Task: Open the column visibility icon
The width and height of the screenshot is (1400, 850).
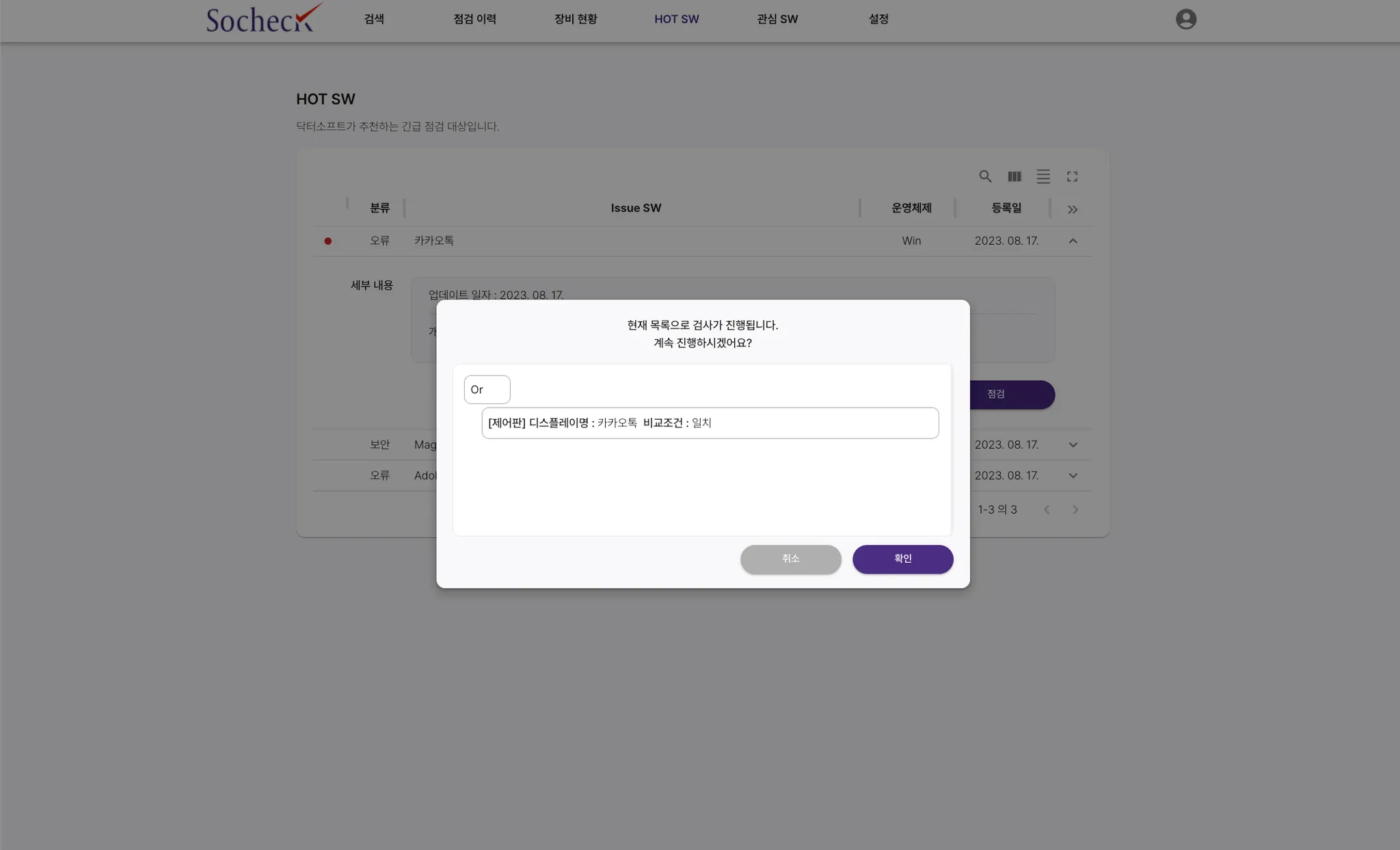Action: coord(1014,176)
